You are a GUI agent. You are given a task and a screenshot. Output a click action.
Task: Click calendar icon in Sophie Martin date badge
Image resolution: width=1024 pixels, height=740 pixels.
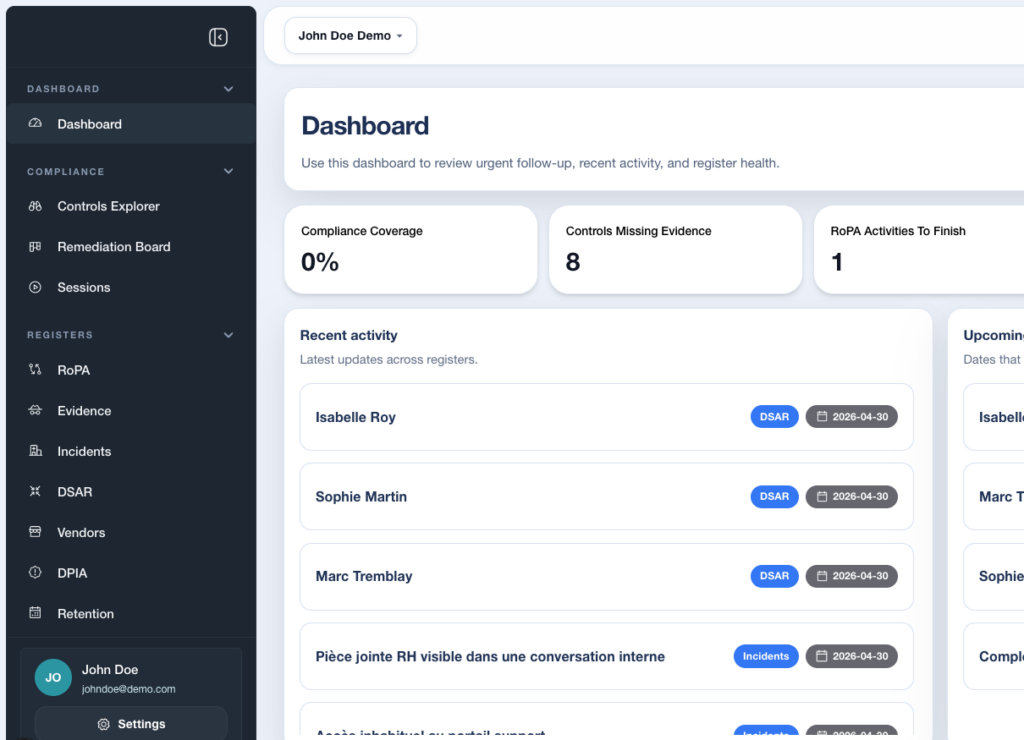coord(822,496)
